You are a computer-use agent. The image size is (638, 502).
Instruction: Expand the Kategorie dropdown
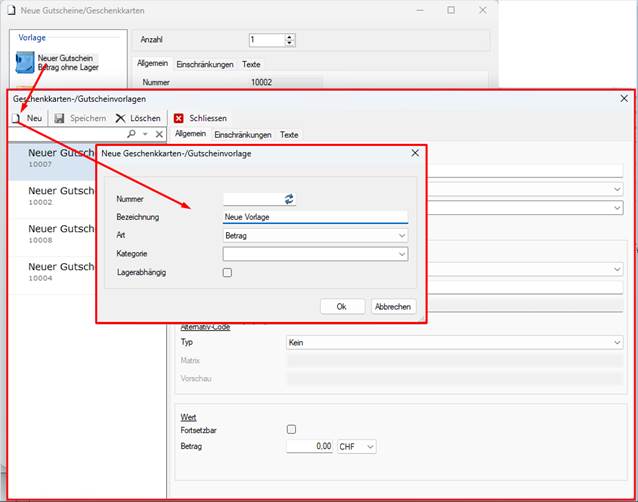[315, 254]
